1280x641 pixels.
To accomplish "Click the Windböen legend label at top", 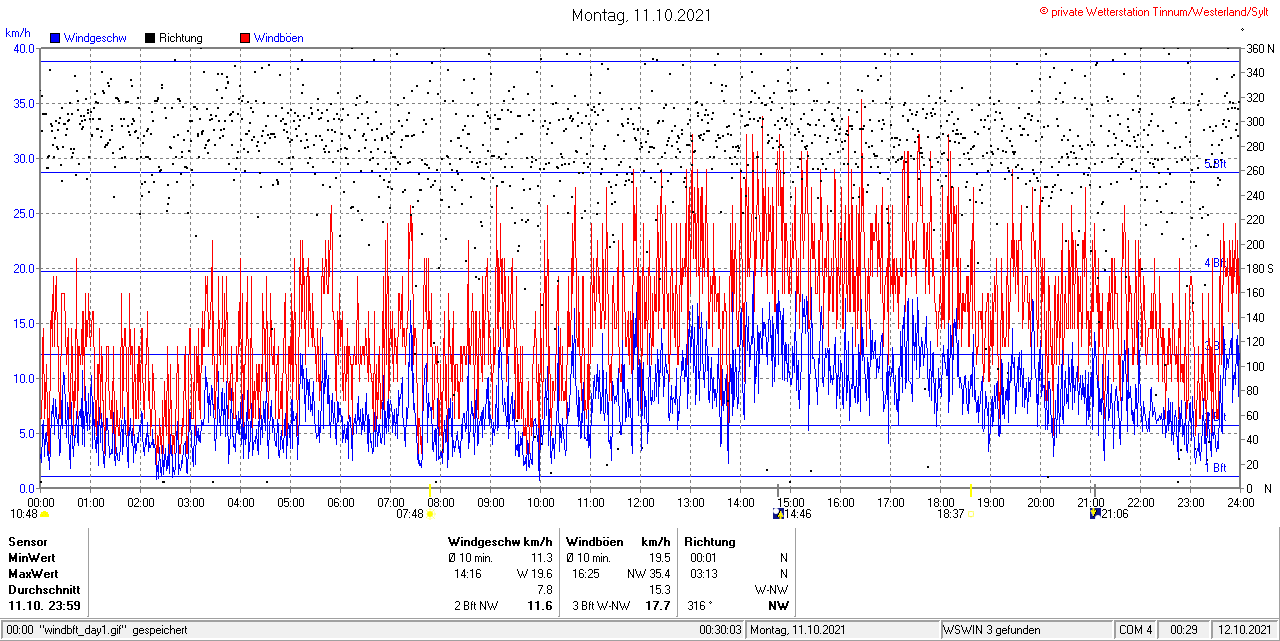I will [279, 38].
